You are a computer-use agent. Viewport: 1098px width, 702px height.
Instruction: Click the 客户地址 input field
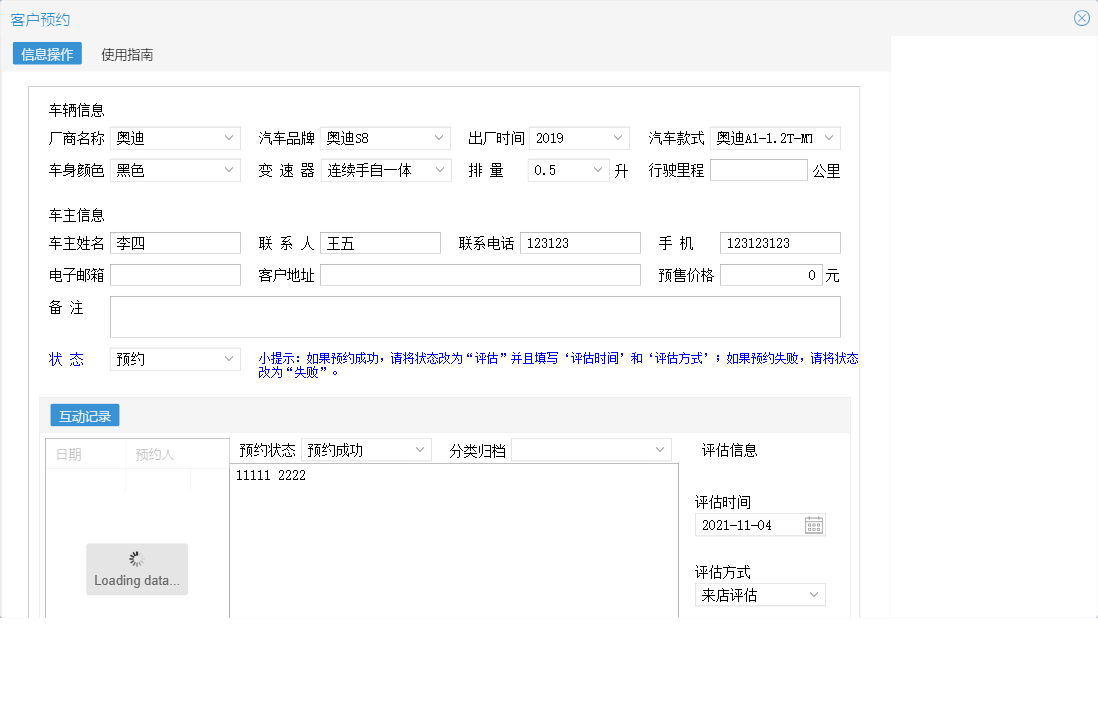[x=480, y=274]
